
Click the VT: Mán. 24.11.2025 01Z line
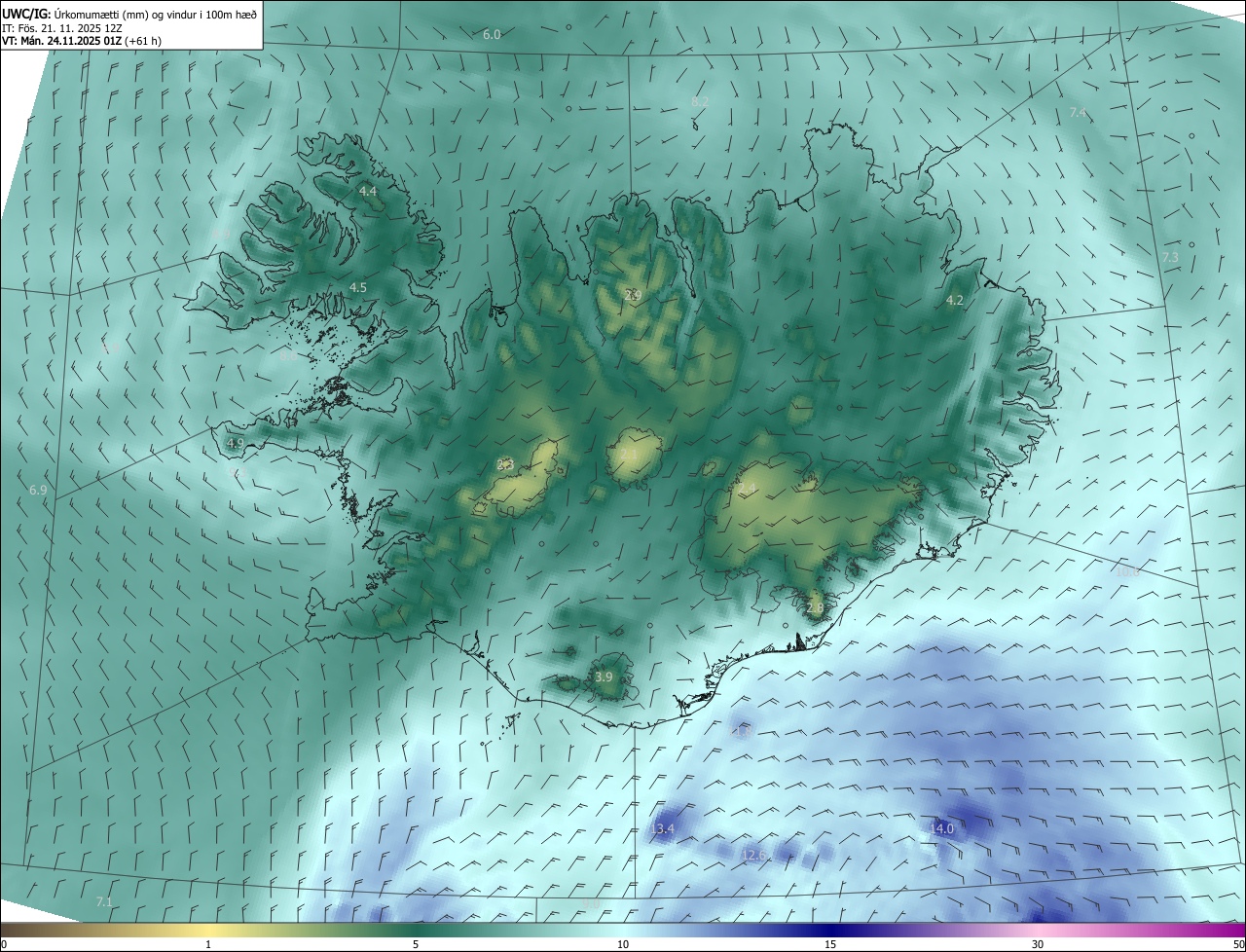coord(82,41)
